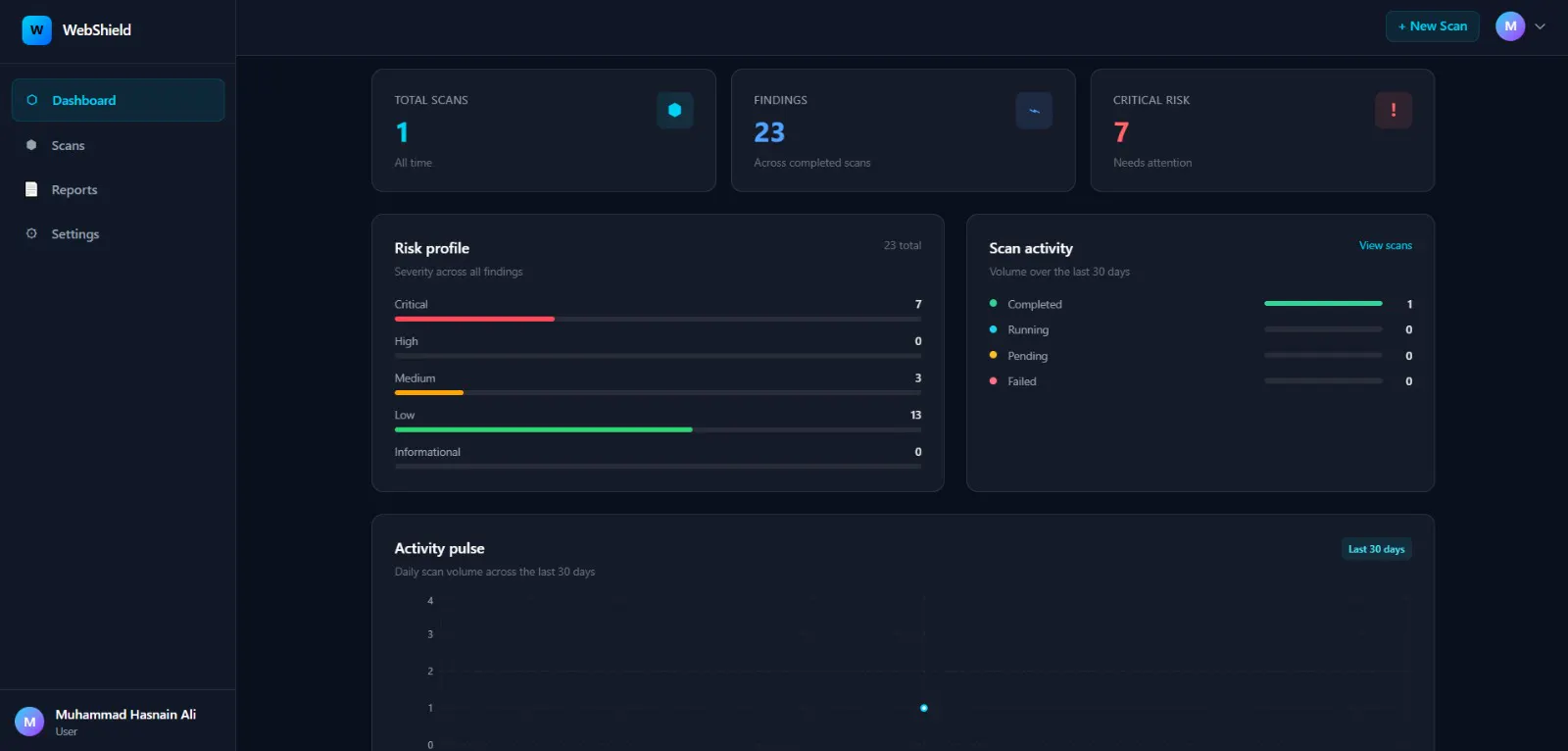Open the Dashboard page
This screenshot has height=751, width=1568.
click(x=118, y=100)
